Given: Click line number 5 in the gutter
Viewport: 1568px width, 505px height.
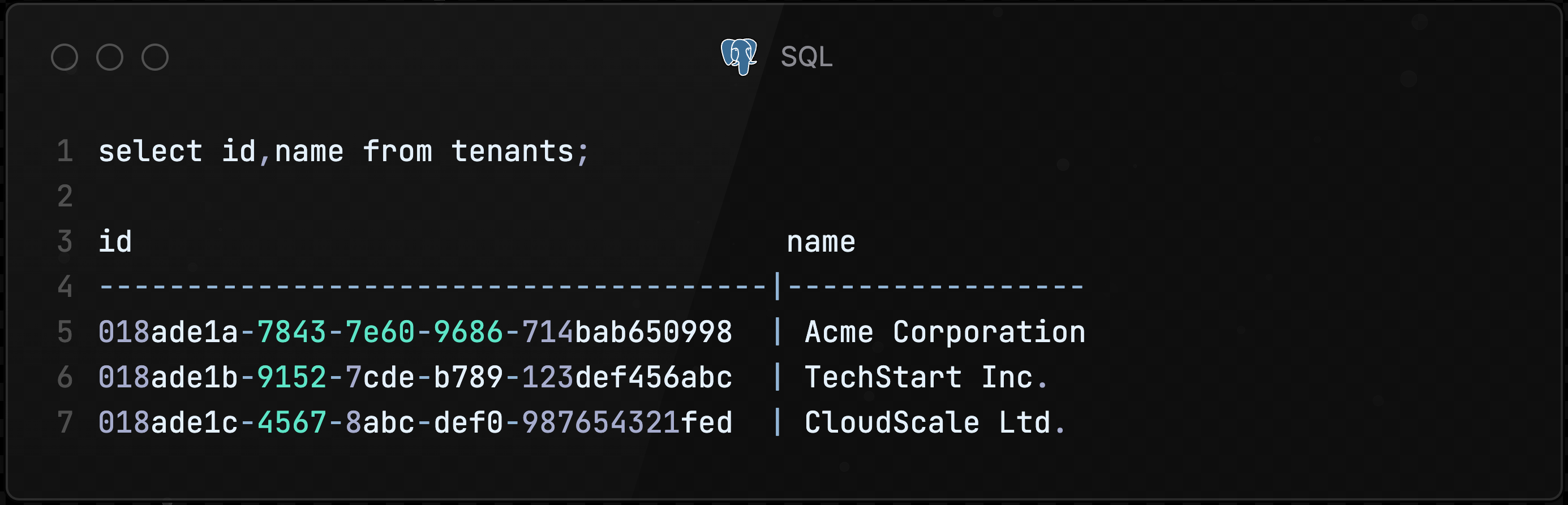Looking at the screenshot, I should tap(65, 332).
